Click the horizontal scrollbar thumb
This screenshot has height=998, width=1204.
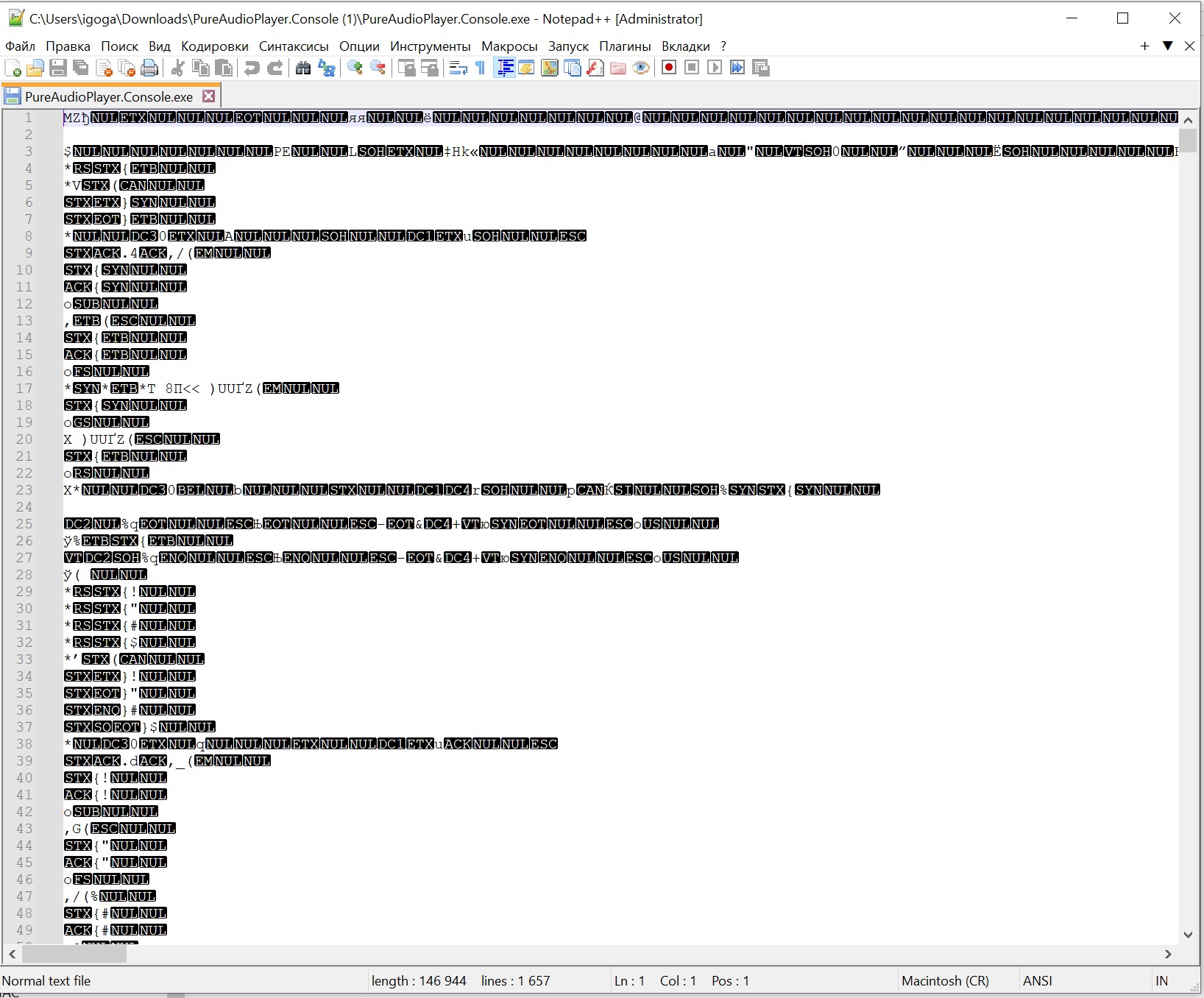(74, 954)
